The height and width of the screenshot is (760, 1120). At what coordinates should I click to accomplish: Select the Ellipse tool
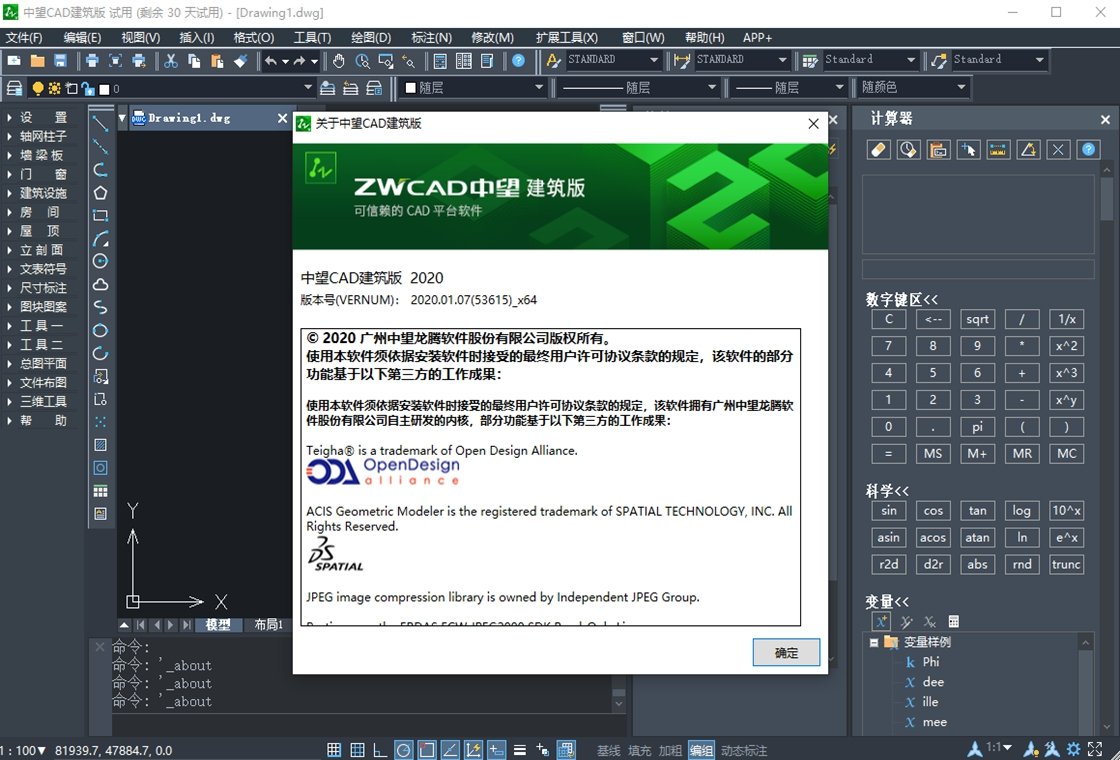click(101, 330)
